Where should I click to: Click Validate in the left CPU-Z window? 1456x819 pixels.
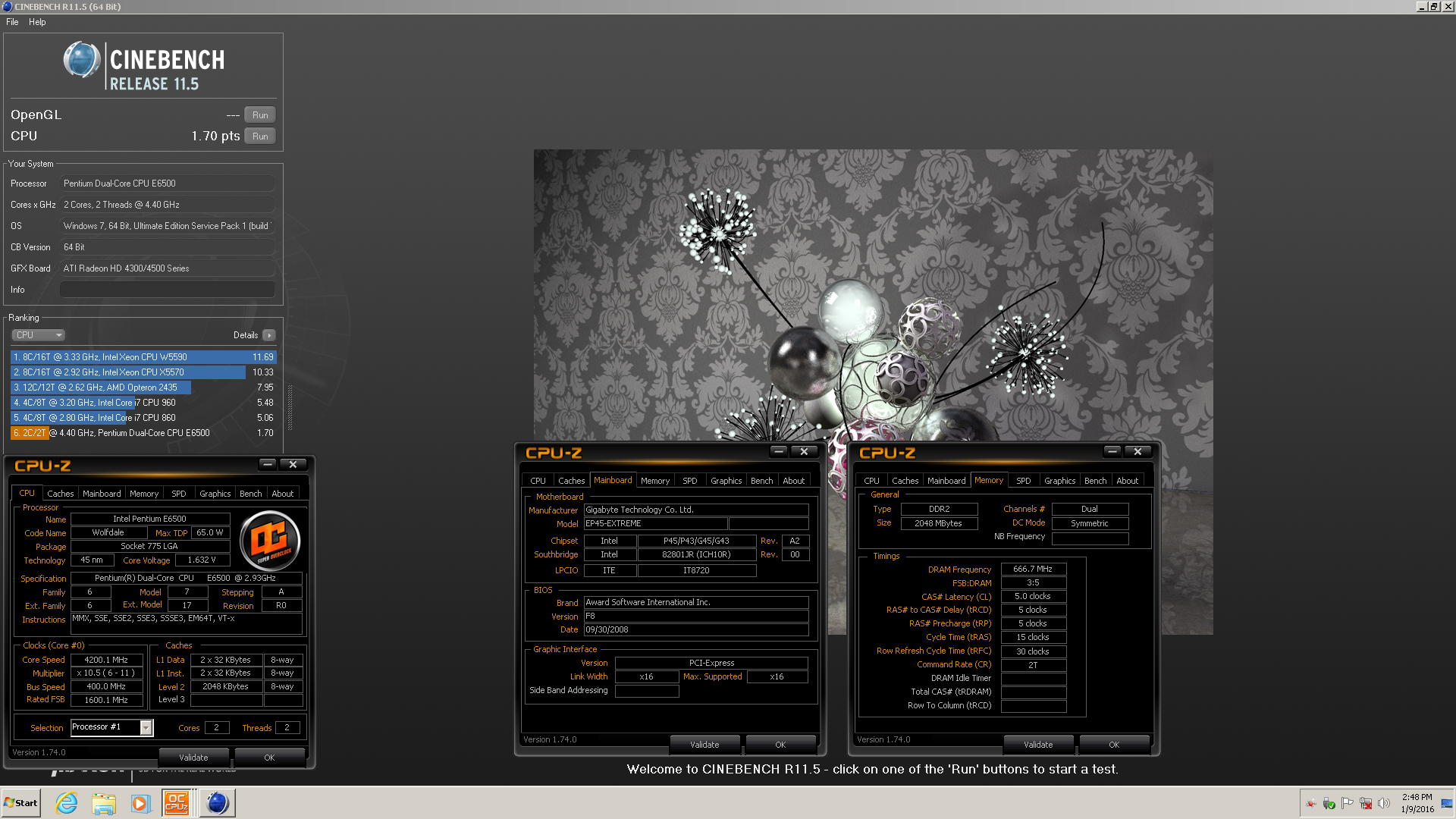coord(193,758)
